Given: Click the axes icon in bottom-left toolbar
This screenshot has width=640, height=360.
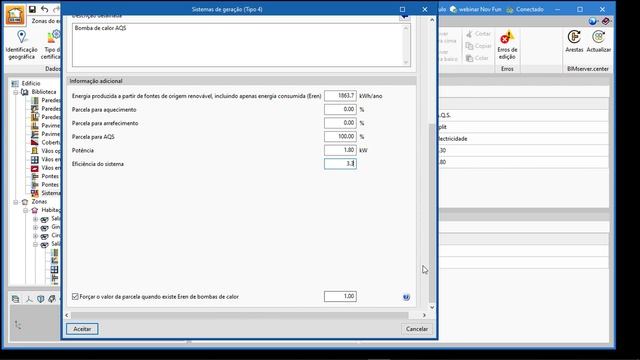Looking at the screenshot, I should (29, 299).
